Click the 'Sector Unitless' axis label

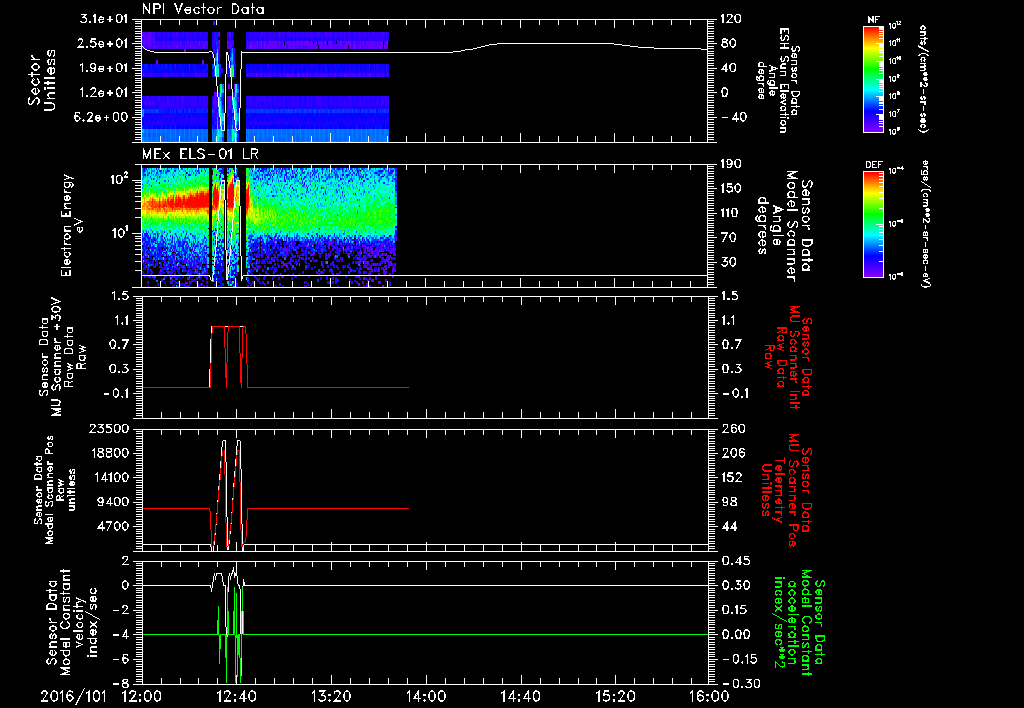pyautogui.click(x=42, y=80)
